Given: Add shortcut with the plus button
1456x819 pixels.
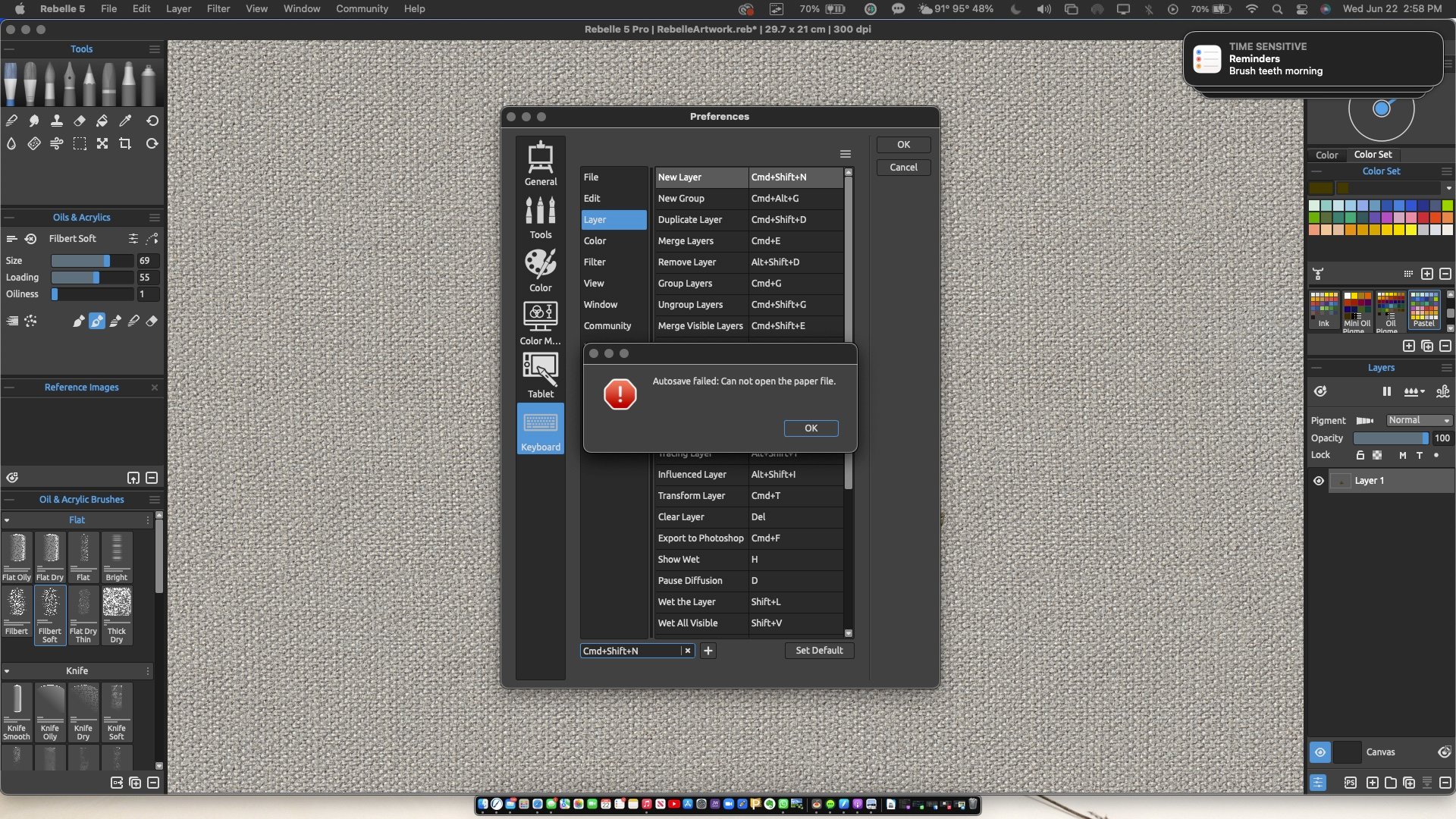Looking at the screenshot, I should (708, 651).
